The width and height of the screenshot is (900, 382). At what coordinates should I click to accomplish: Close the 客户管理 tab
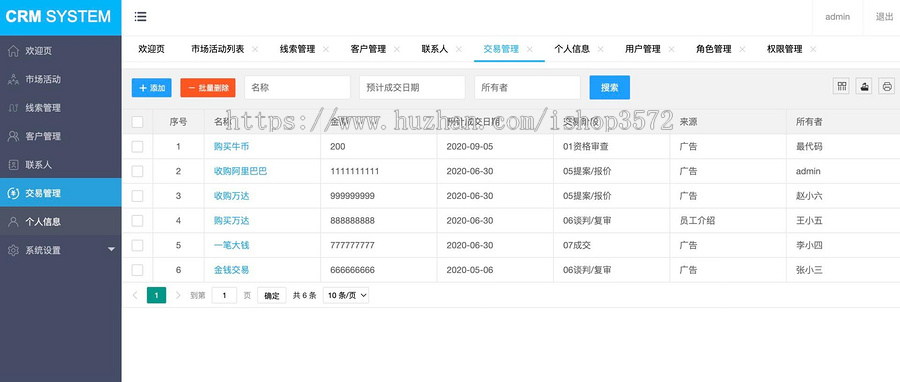(x=397, y=49)
